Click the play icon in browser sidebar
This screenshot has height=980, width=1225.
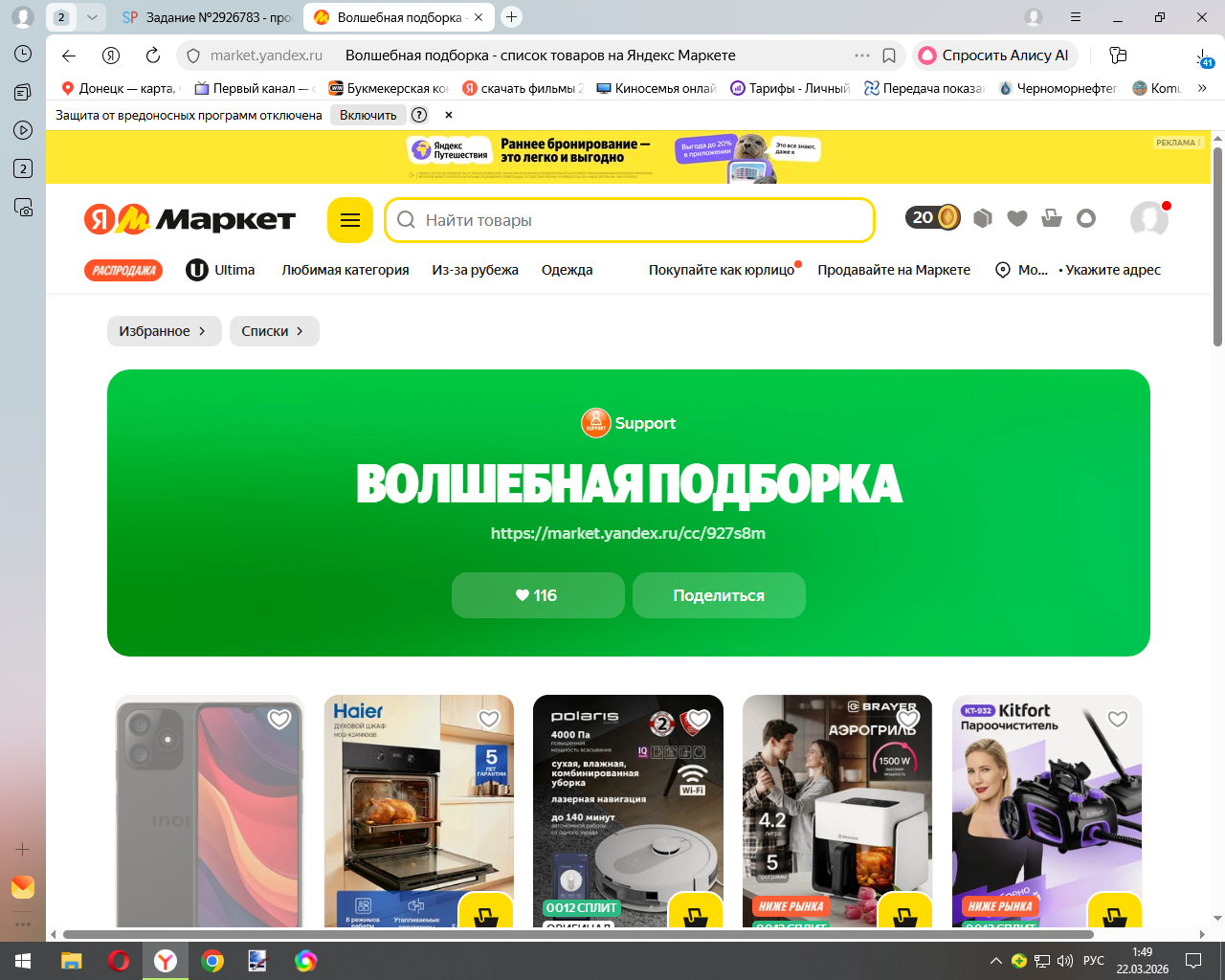[23, 130]
